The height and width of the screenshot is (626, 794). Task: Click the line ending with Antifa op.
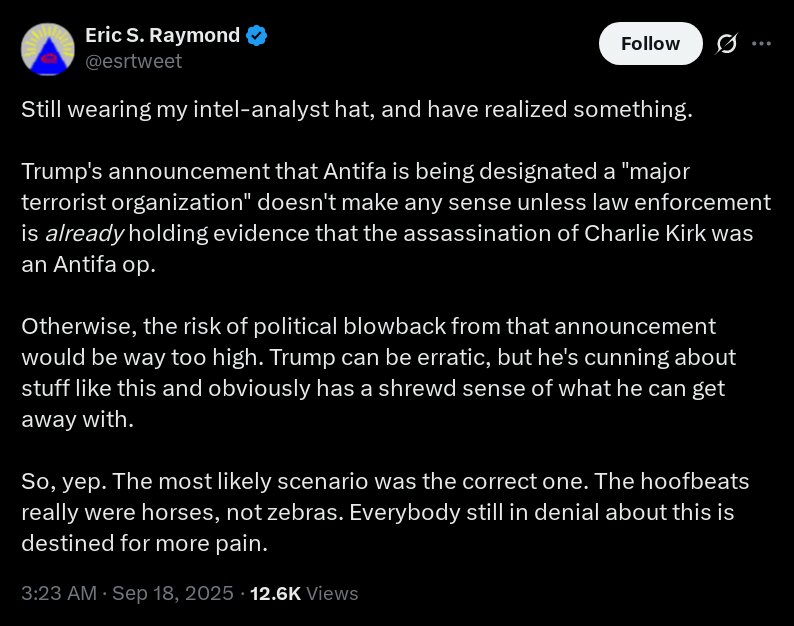click(x=89, y=264)
